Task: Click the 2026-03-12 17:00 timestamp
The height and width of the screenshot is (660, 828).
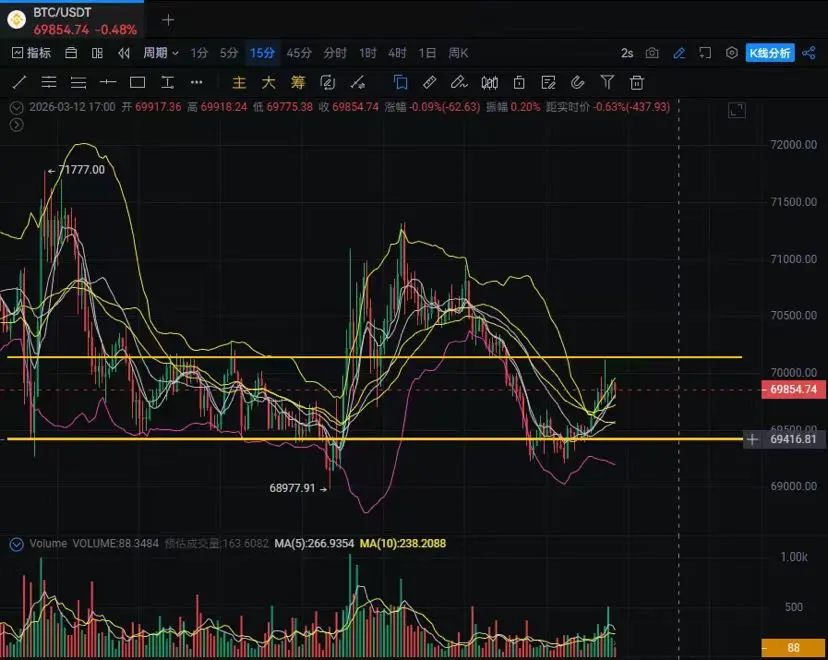Action: [x=72, y=107]
